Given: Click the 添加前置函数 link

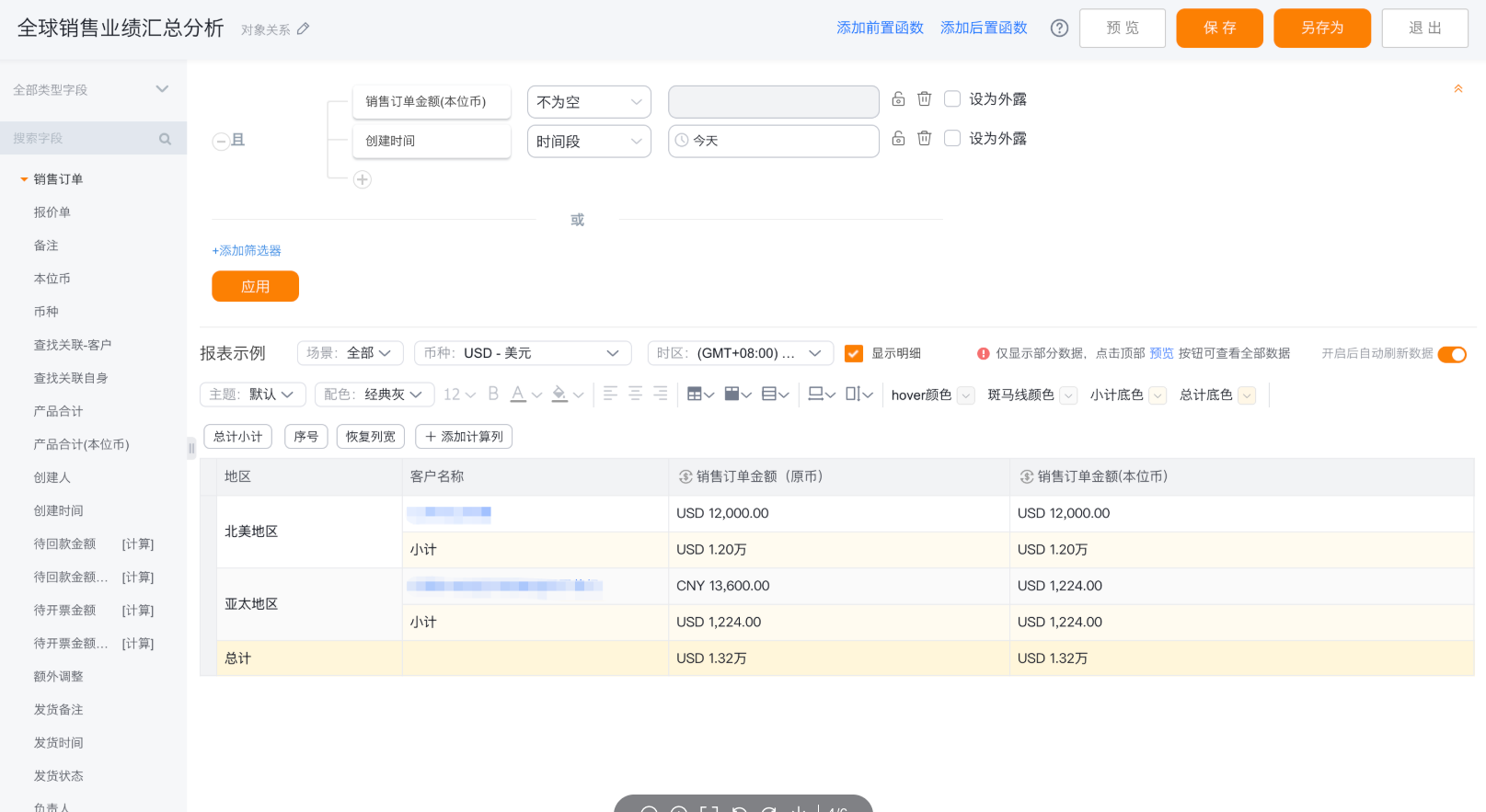Looking at the screenshot, I should [x=880, y=28].
